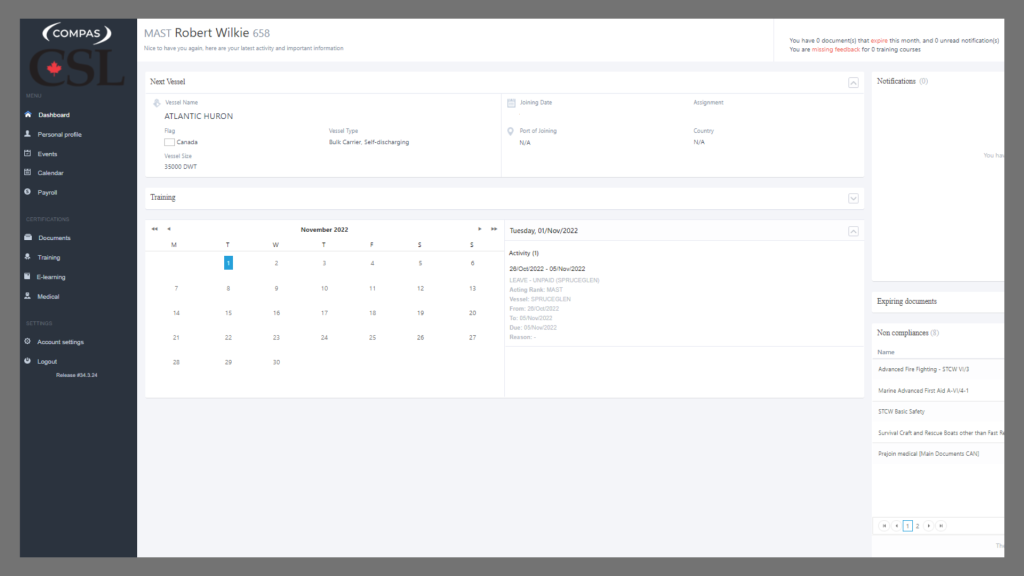The width and height of the screenshot is (1024, 576).
Task: Click the Joining Date calendar icon
Action: point(511,103)
